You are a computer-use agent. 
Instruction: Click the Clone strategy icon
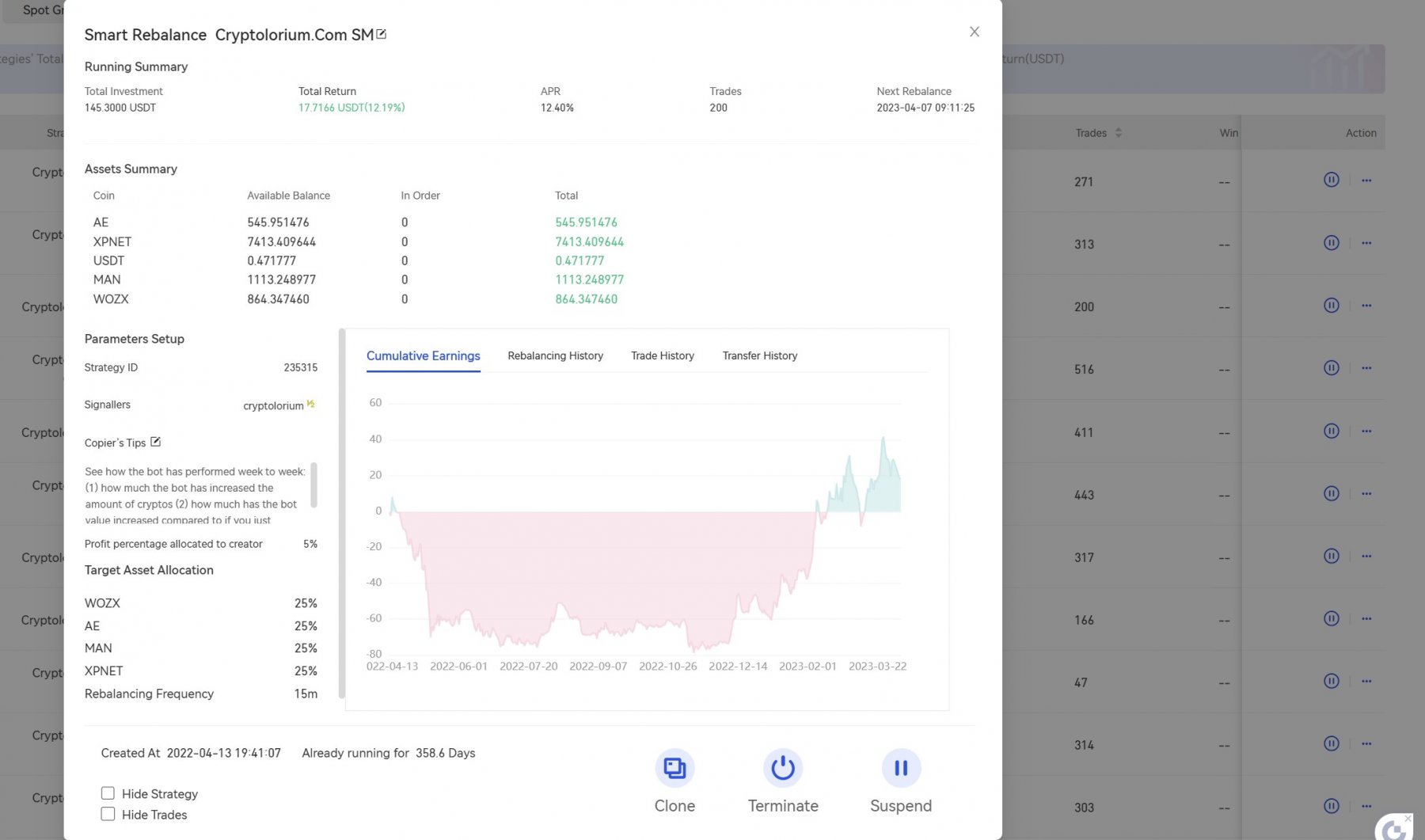[674, 768]
